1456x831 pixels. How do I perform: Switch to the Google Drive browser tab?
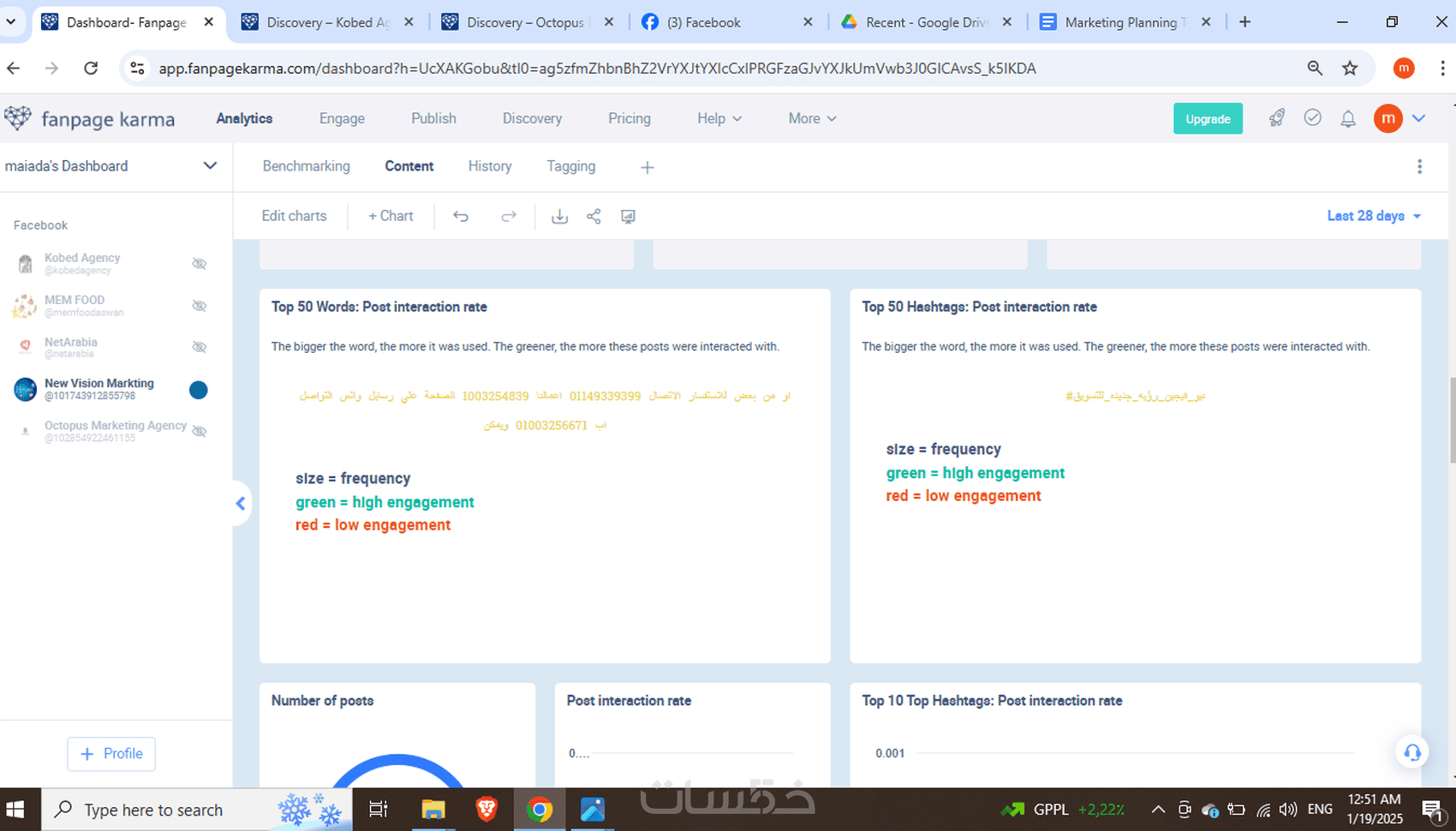pyautogui.click(x=928, y=22)
